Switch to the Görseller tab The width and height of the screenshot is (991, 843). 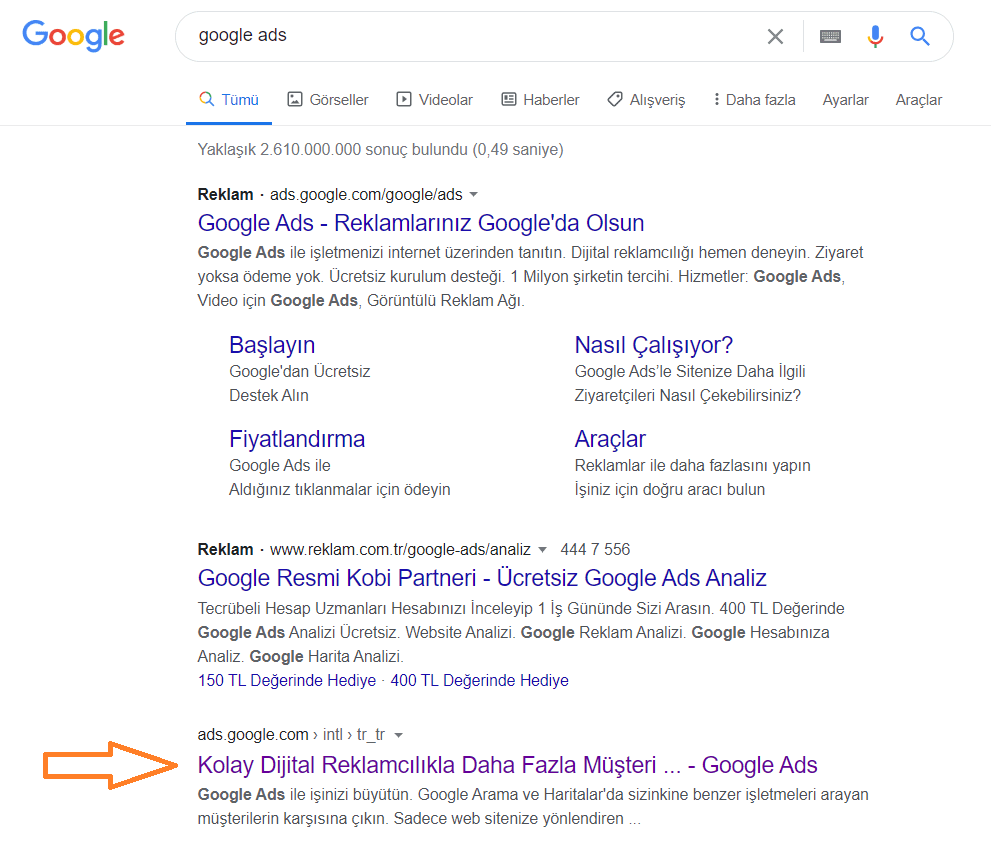coord(328,100)
